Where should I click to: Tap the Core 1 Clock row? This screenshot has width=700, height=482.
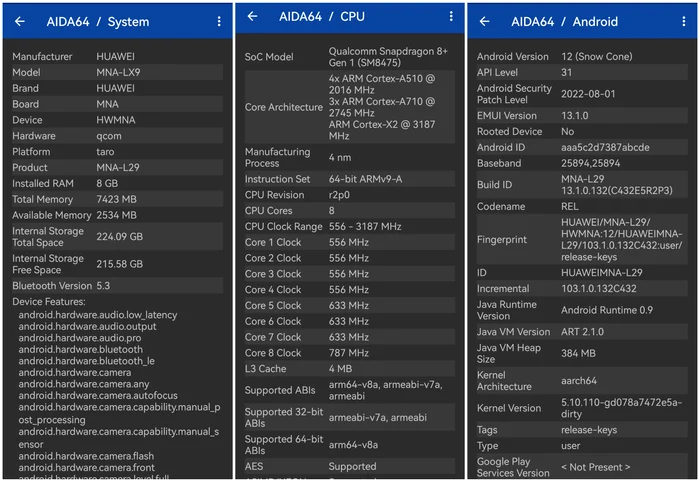[x=350, y=242]
